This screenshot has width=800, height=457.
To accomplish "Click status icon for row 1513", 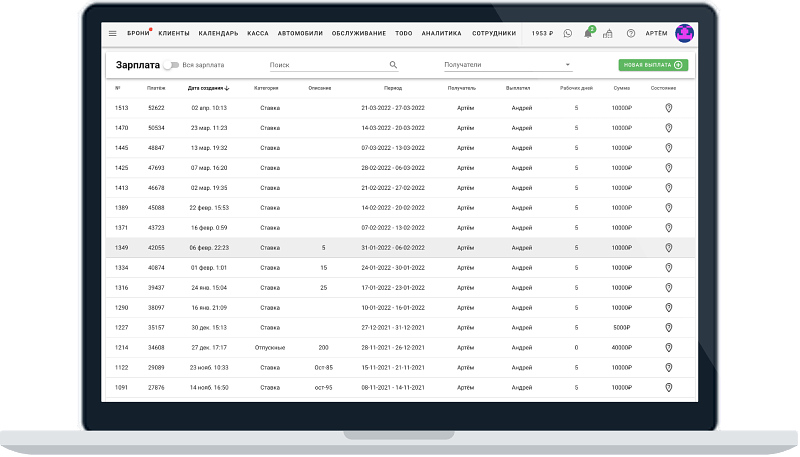I will click(669, 108).
